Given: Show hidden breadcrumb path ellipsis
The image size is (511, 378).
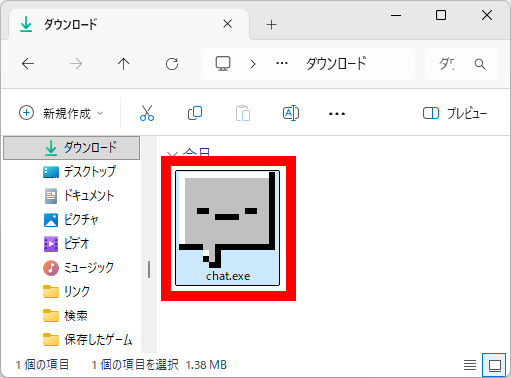Looking at the screenshot, I should [x=282, y=63].
